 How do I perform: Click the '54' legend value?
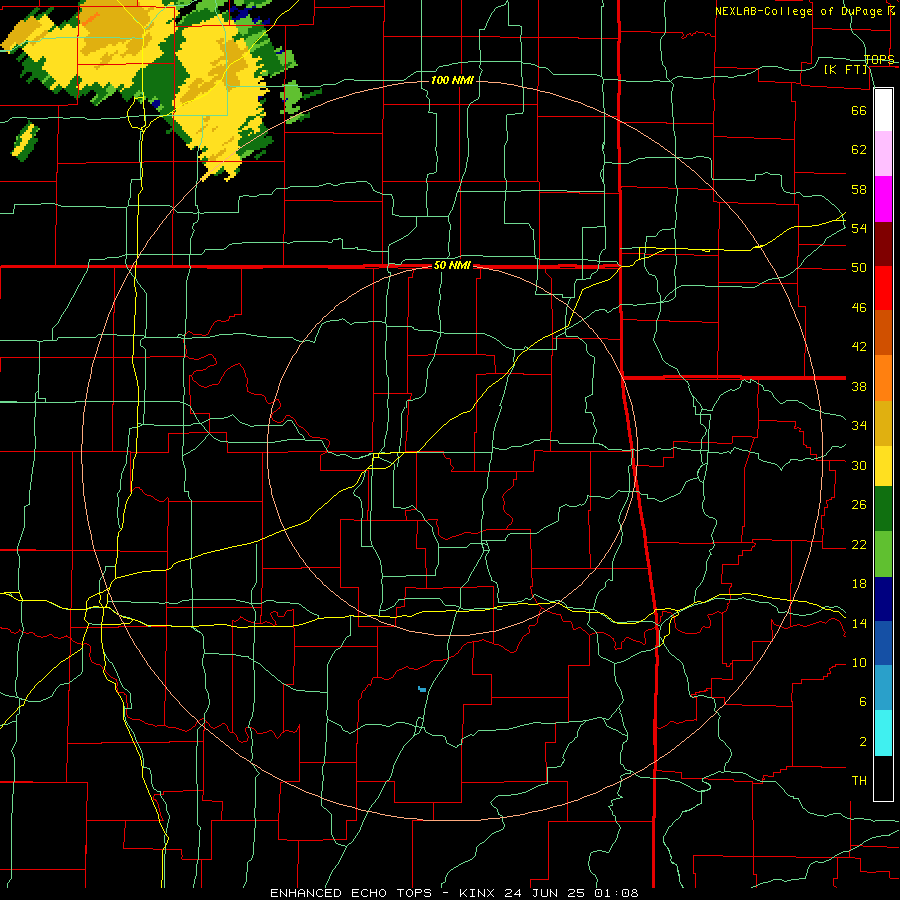(859, 228)
